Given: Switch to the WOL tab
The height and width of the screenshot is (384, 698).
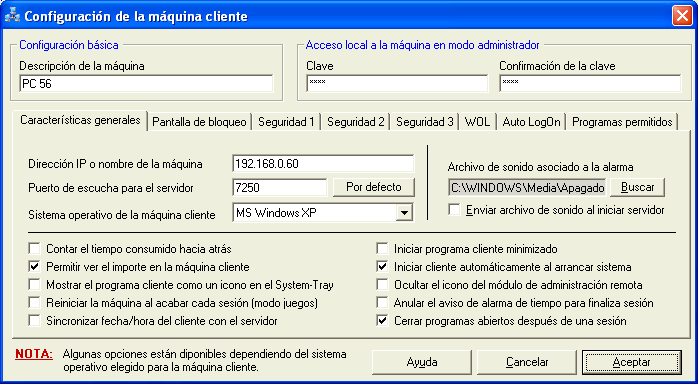Looking at the screenshot, I should click(478, 122).
